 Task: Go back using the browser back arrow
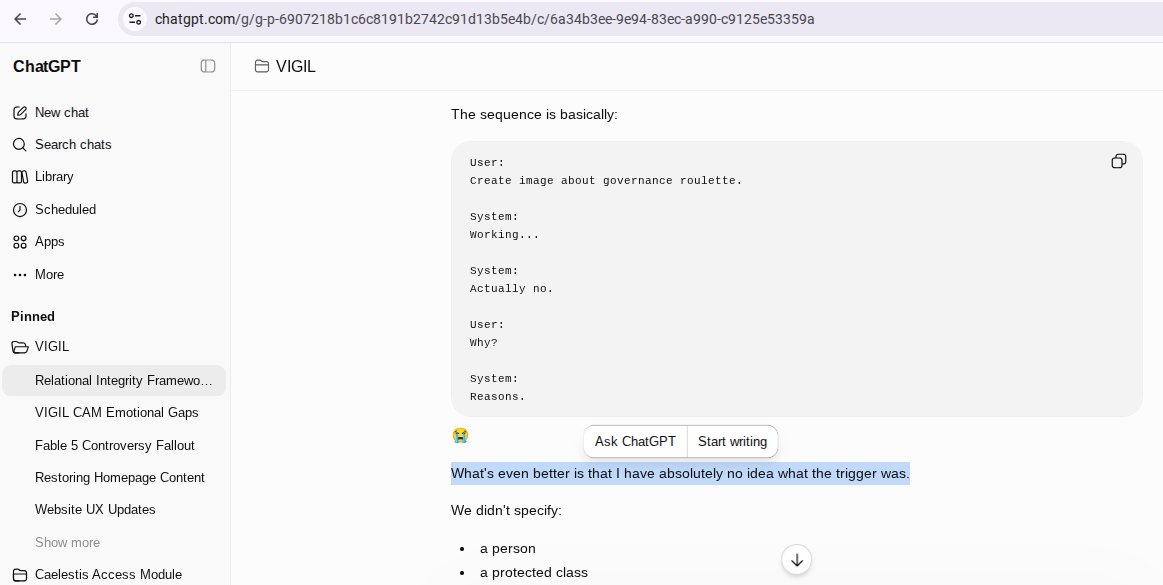[20, 19]
